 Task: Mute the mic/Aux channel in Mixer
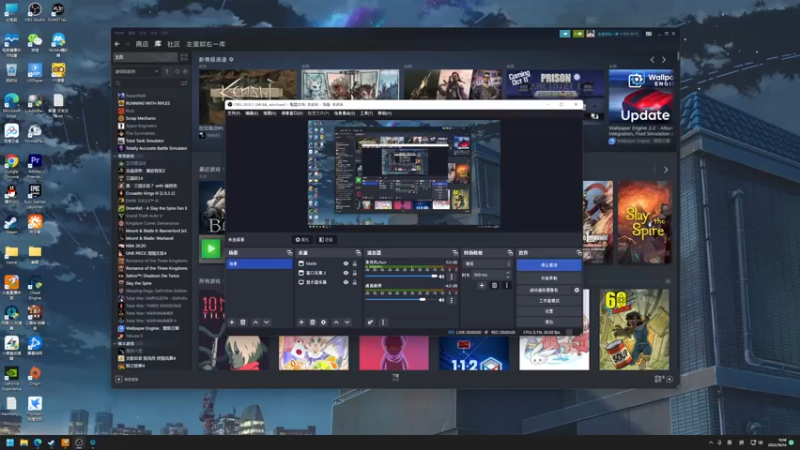pyautogui.click(x=441, y=277)
